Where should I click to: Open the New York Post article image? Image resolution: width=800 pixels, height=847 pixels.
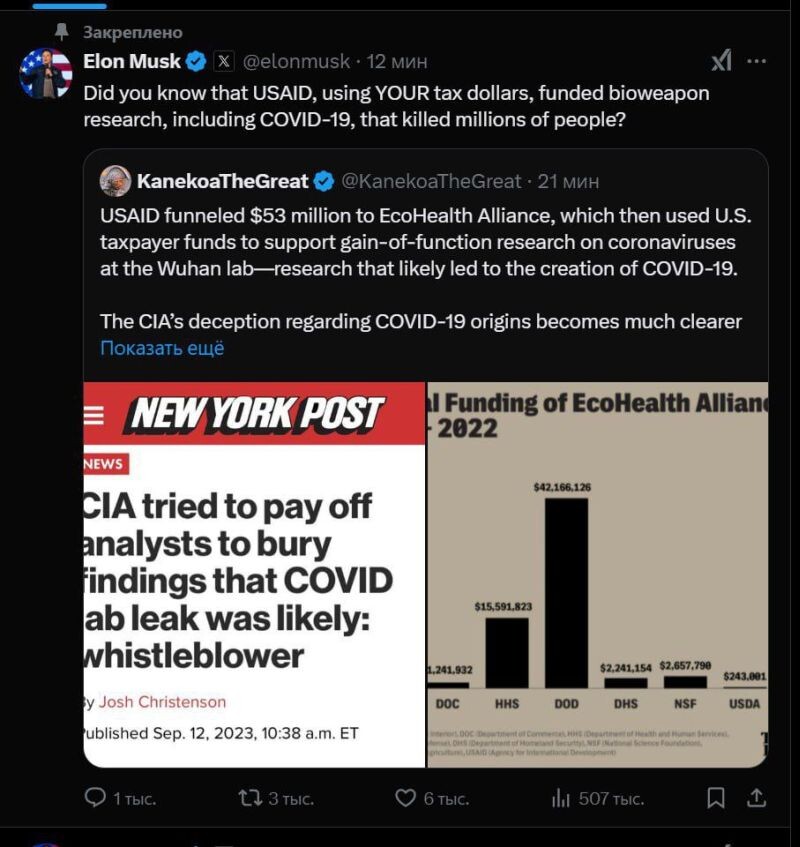(254, 575)
